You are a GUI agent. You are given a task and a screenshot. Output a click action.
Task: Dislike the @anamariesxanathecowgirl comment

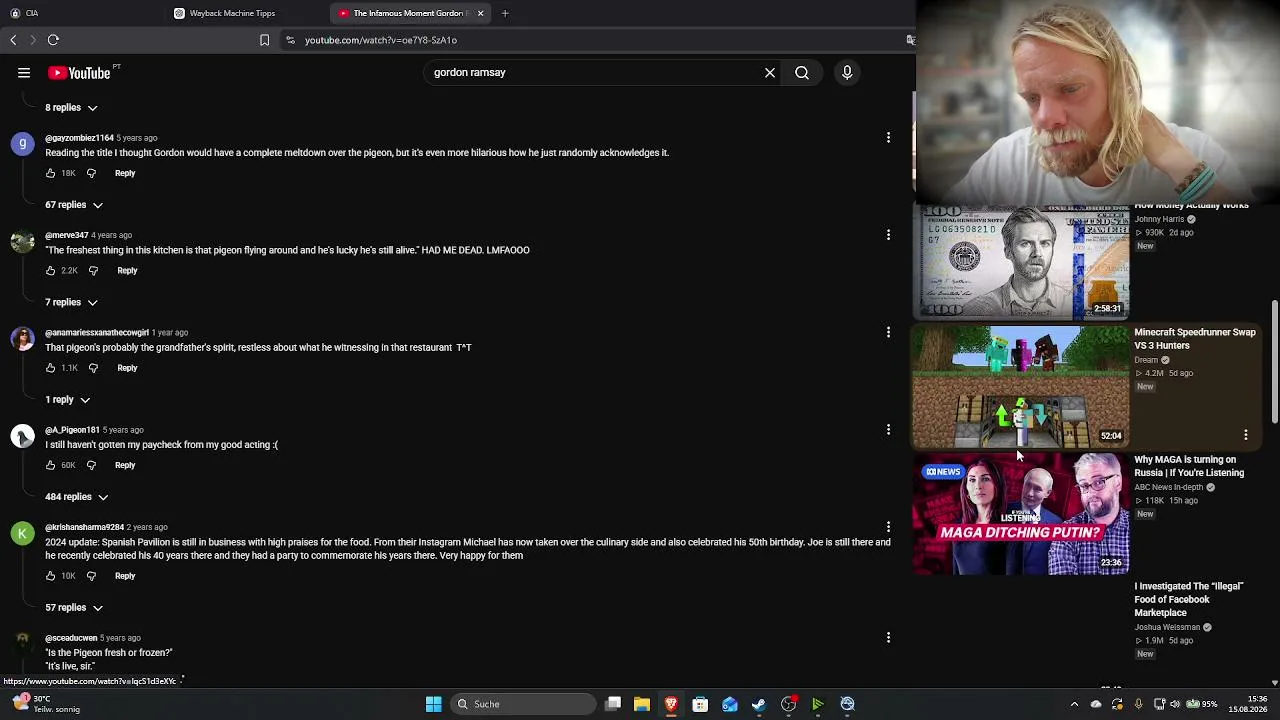click(93, 368)
